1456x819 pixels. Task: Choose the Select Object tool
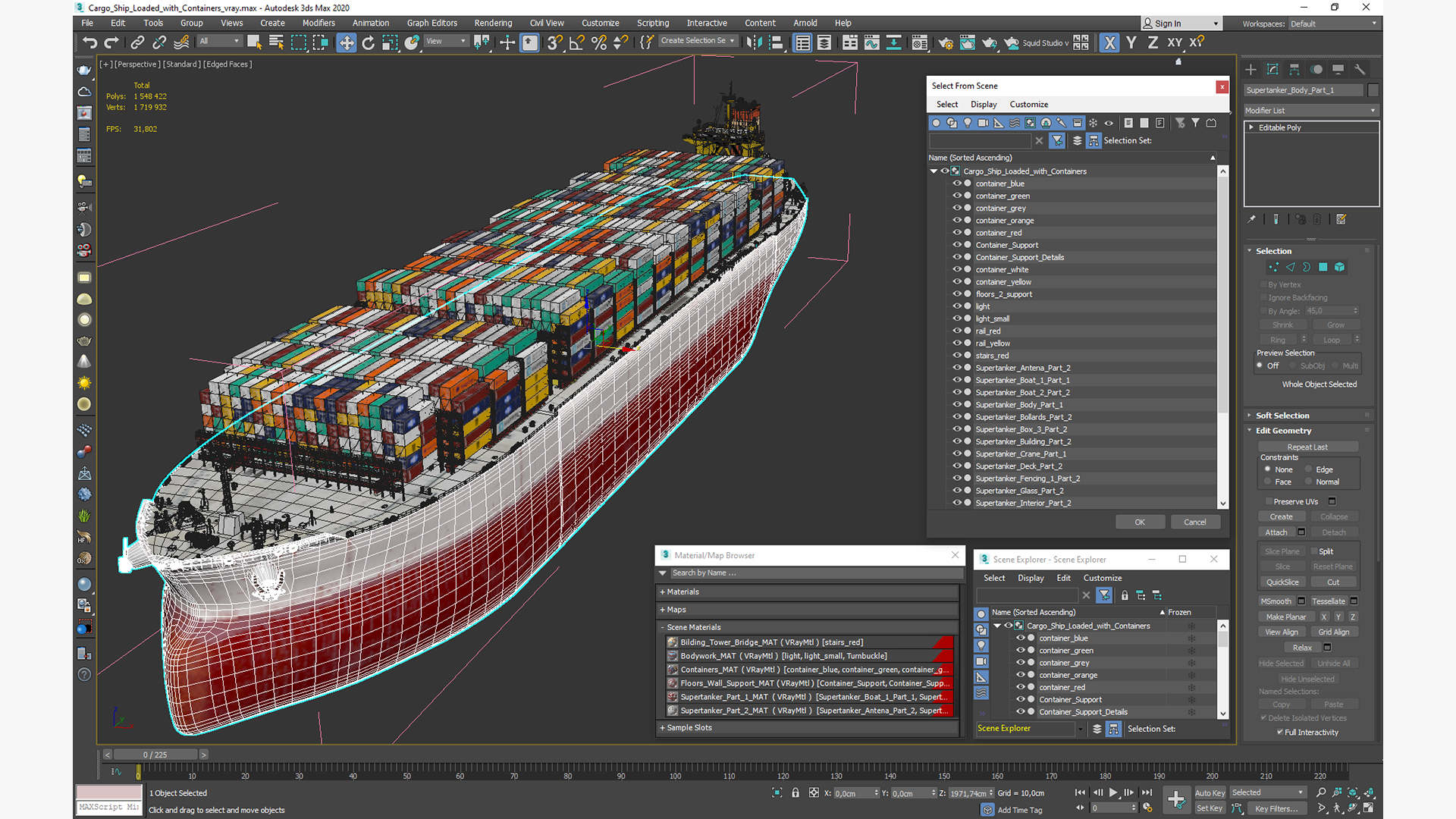[x=254, y=42]
